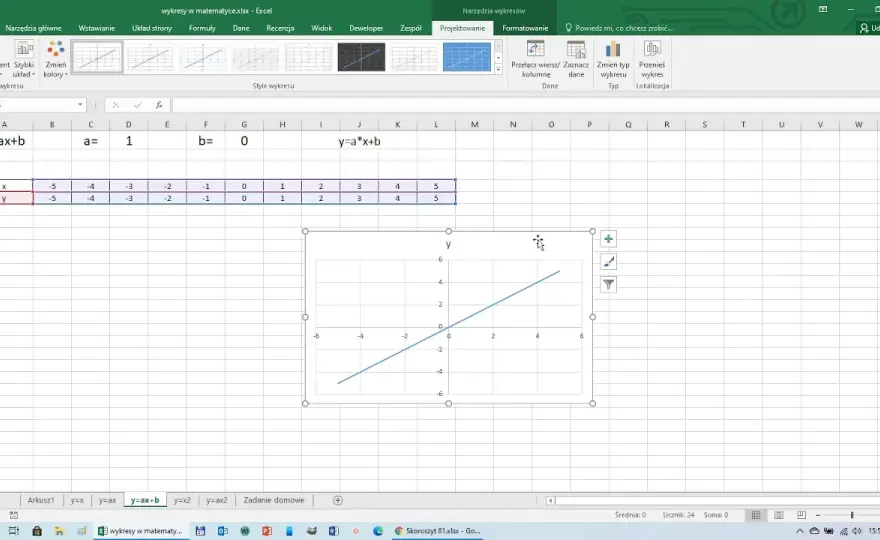Apply the dark background chart style

(x=361, y=57)
